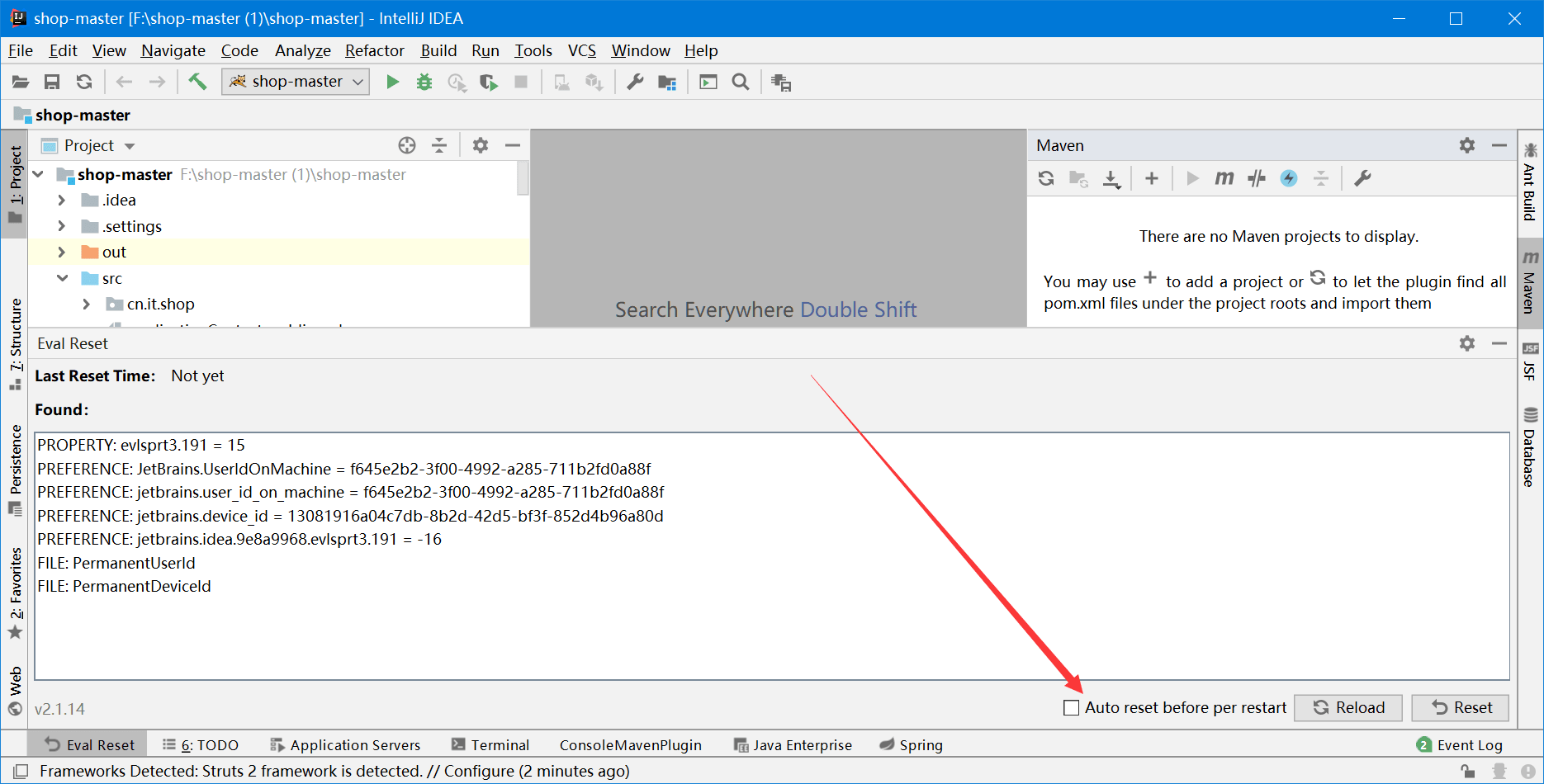Screen dimensions: 1544x784
Task: Open the Spring tool window tab
Action: coord(912,745)
